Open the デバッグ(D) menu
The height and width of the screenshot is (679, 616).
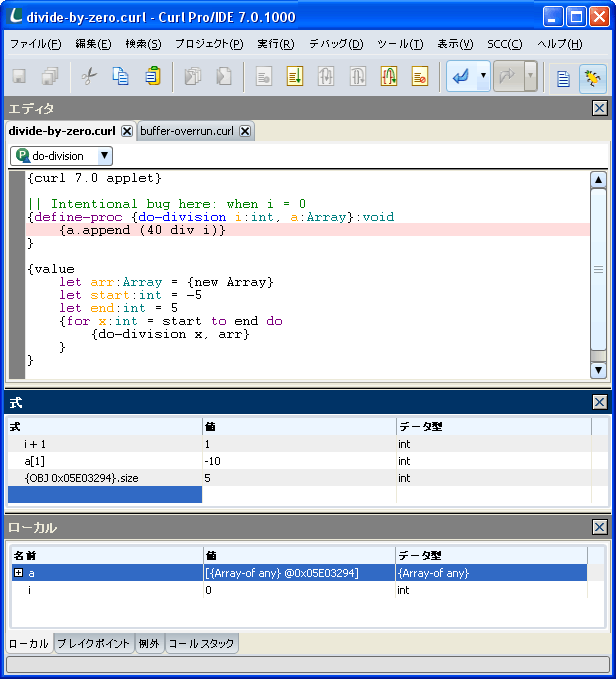point(336,44)
